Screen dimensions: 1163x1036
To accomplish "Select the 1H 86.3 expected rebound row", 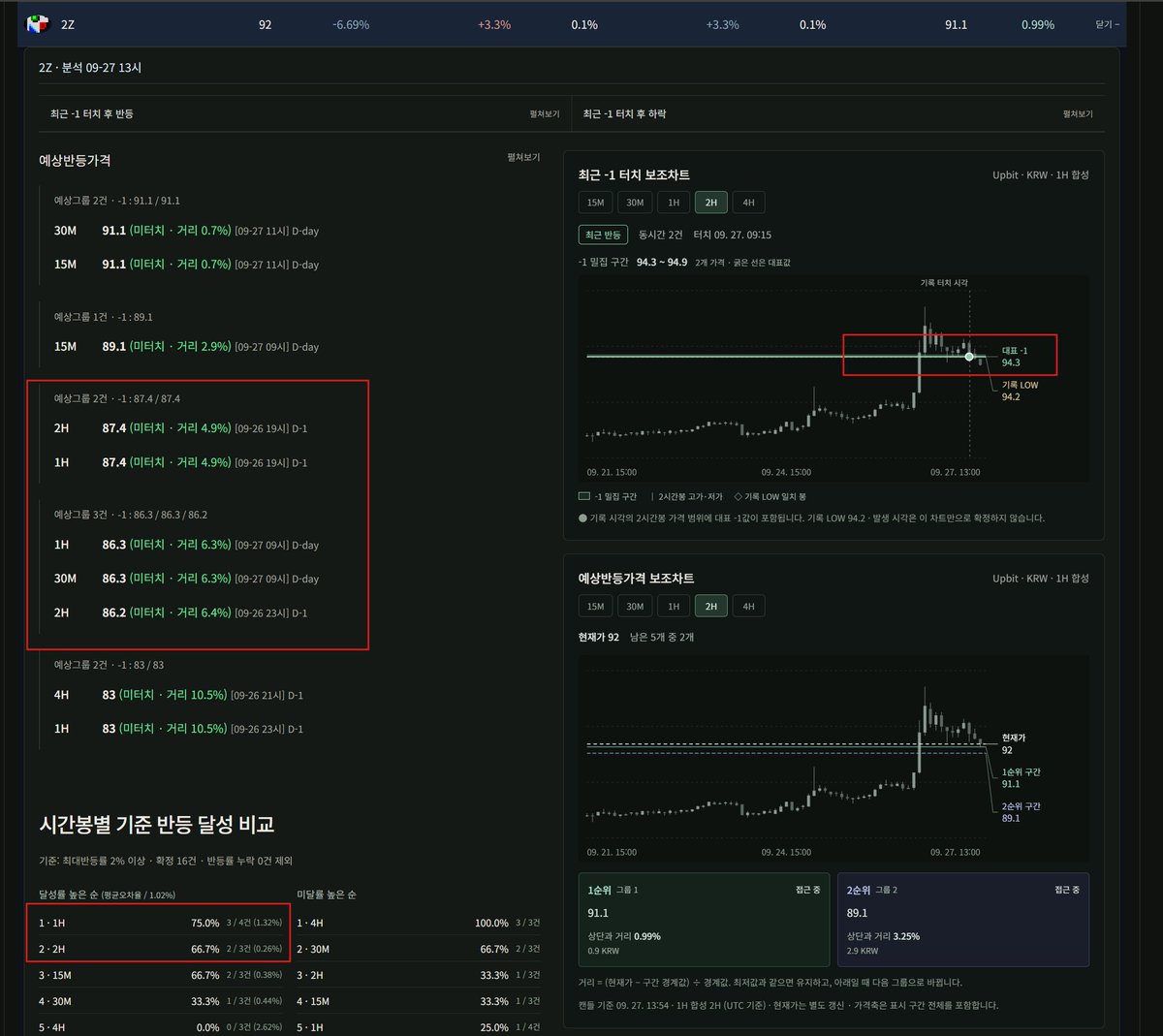I will [x=186, y=545].
